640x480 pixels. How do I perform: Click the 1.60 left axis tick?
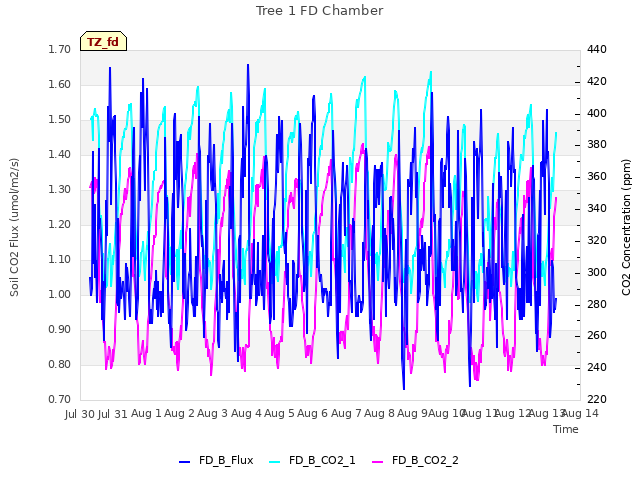[x=60, y=84]
